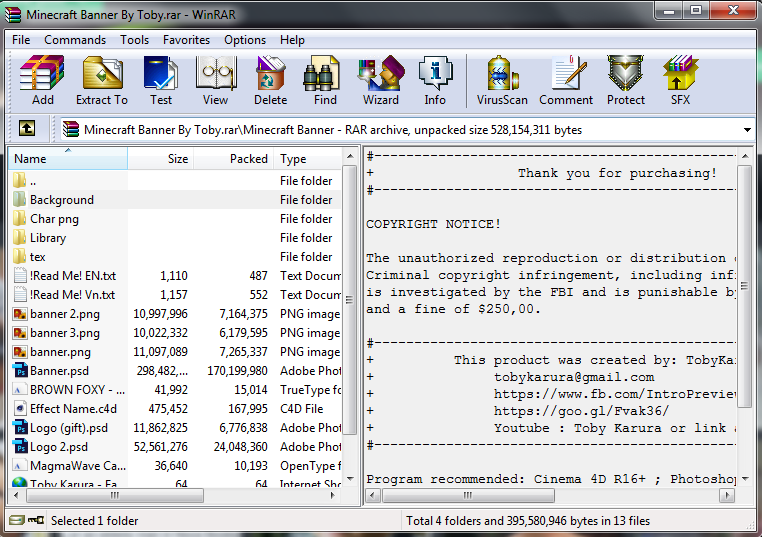Show archive Info

(435, 80)
